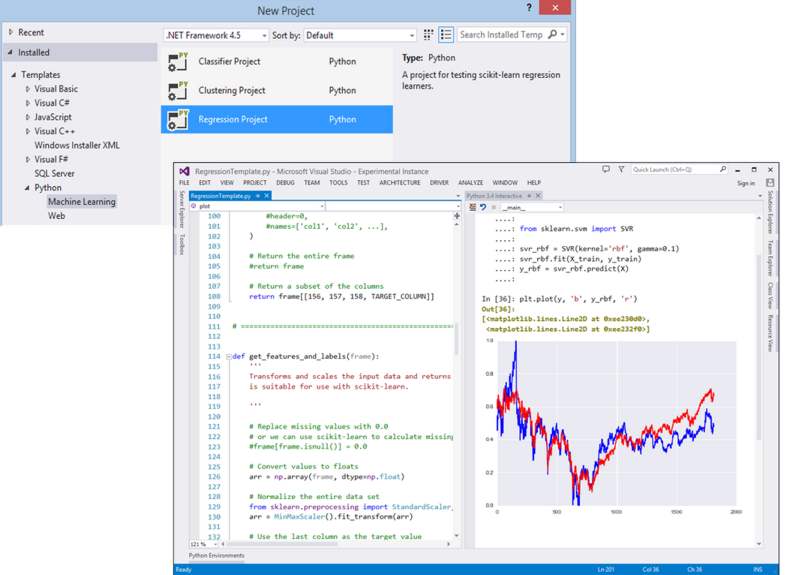Viewport: 789px width, 575px height.
Task: Click the account avatar icon beside Sign in
Action: coord(770,183)
